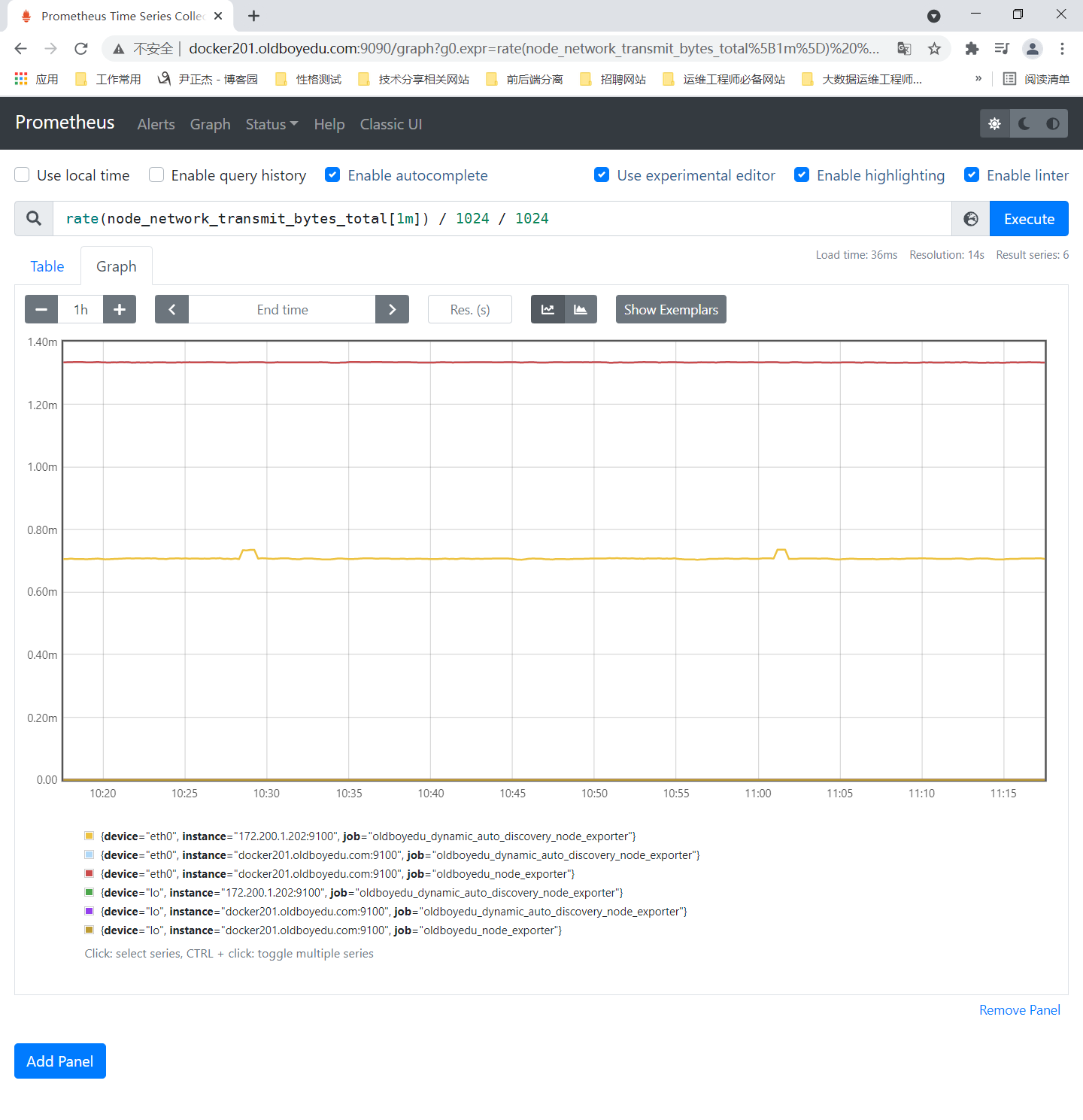Click the Prometheus brand link
This screenshot has height=1120, width=1083.
coord(65,123)
